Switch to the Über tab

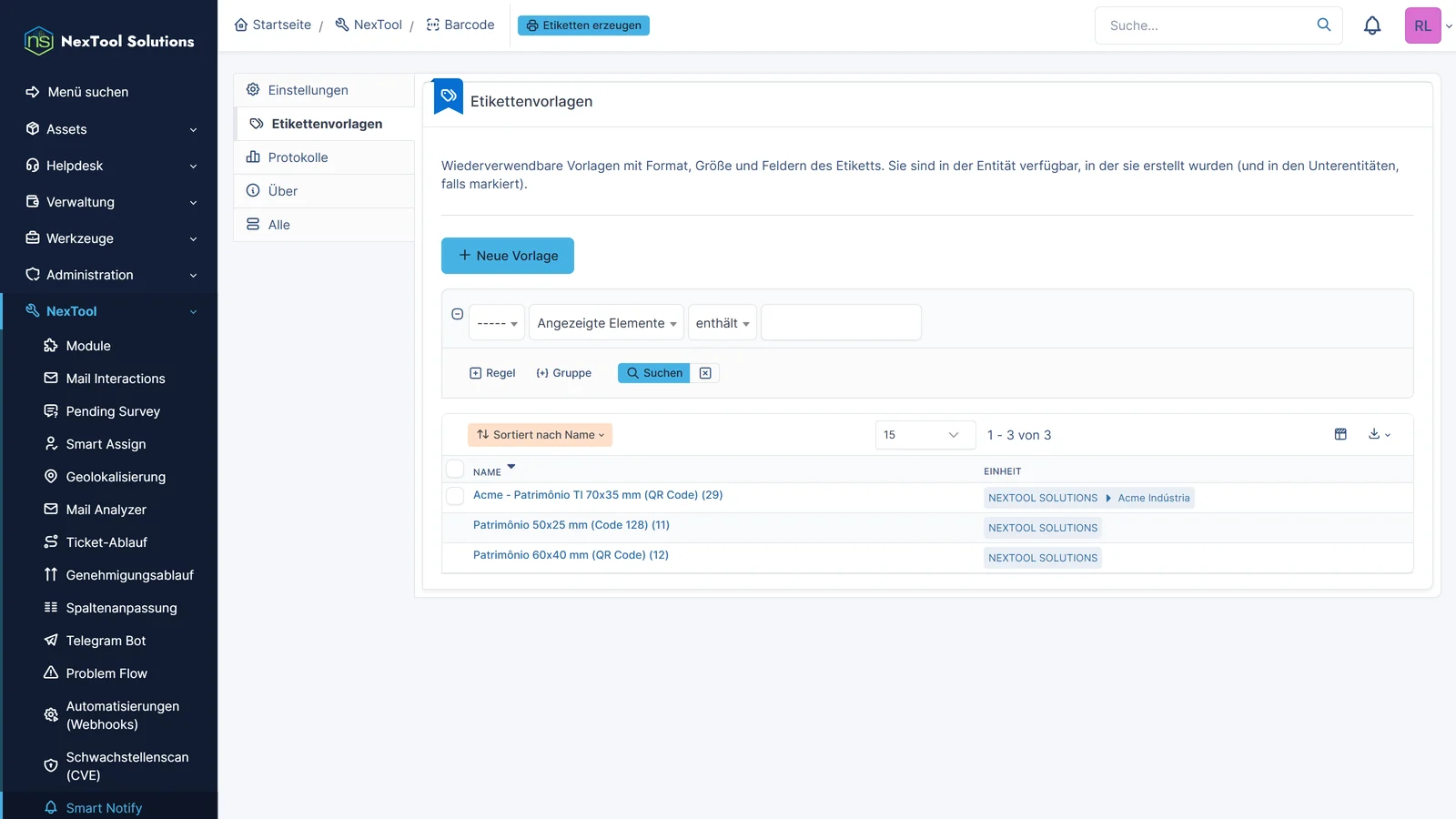pyautogui.click(x=325, y=191)
